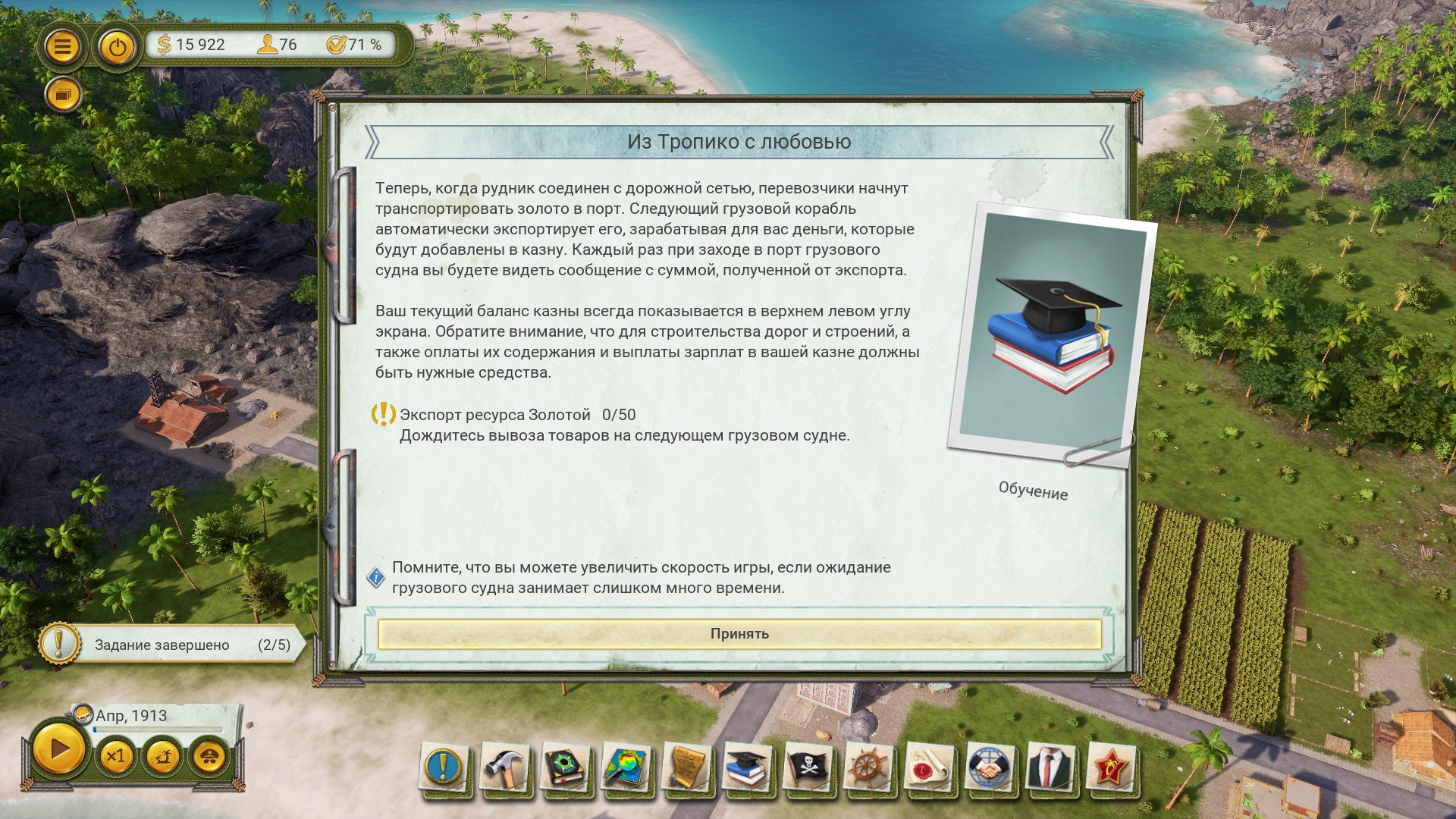Click the Обучение caption under the photo
This screenshot has width=1456, height=819.
tap(1033, 491)
